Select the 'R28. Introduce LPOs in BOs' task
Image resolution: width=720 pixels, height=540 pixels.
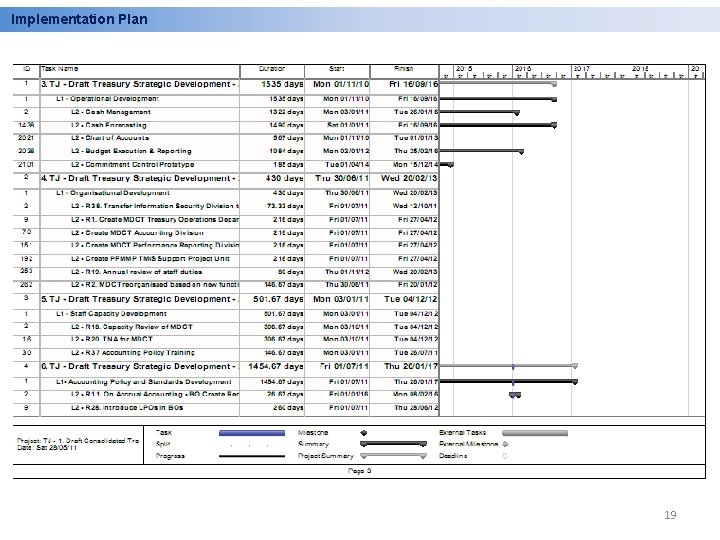(127, 408)
